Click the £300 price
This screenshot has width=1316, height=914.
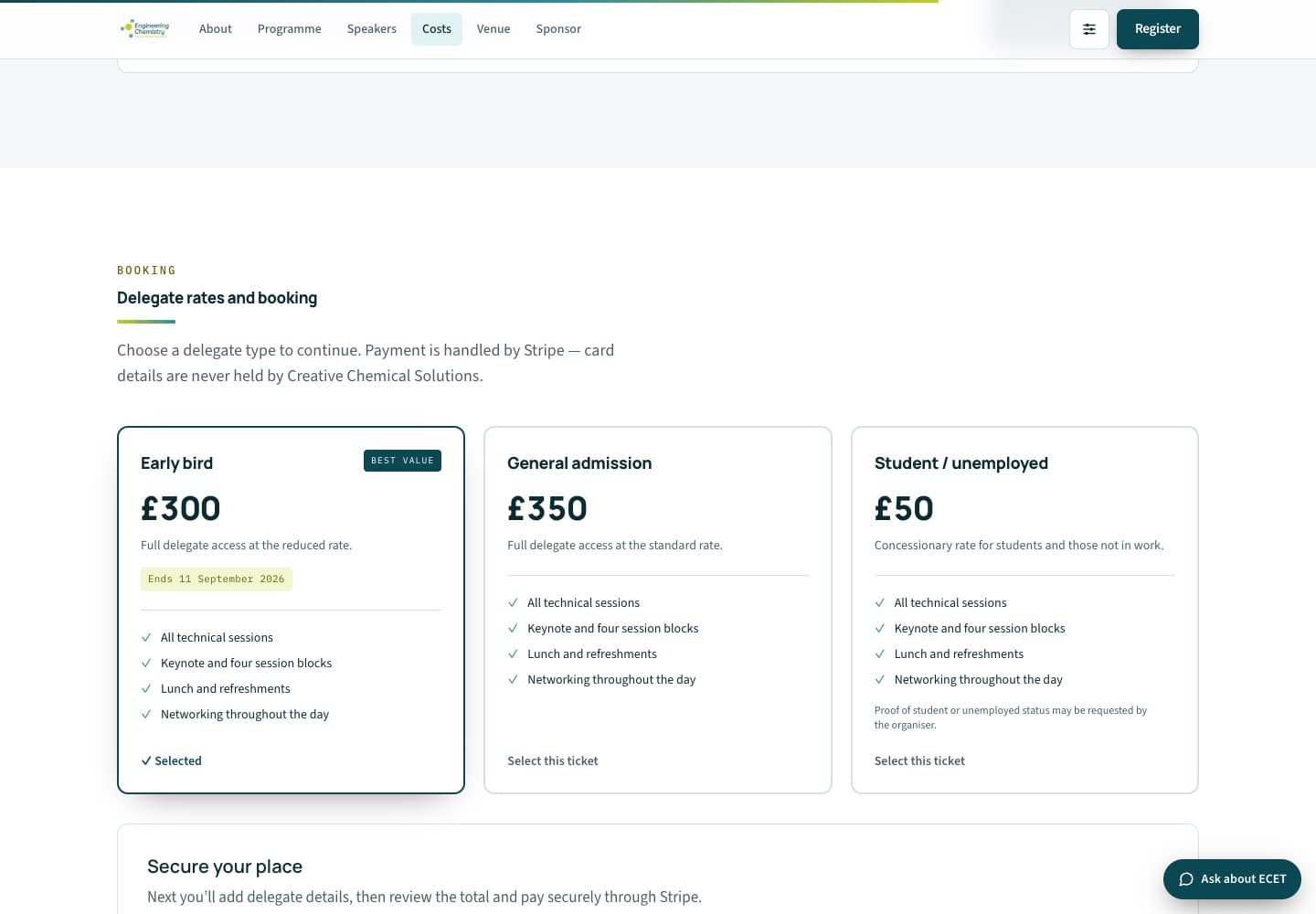(x=180, y=508)
